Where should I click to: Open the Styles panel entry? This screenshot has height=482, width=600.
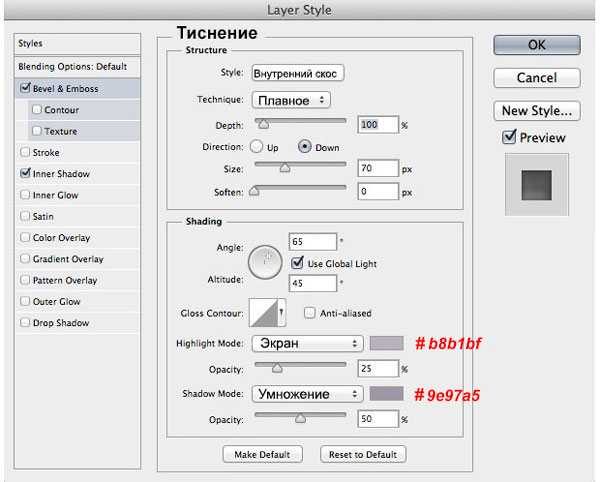click(77, 44)
